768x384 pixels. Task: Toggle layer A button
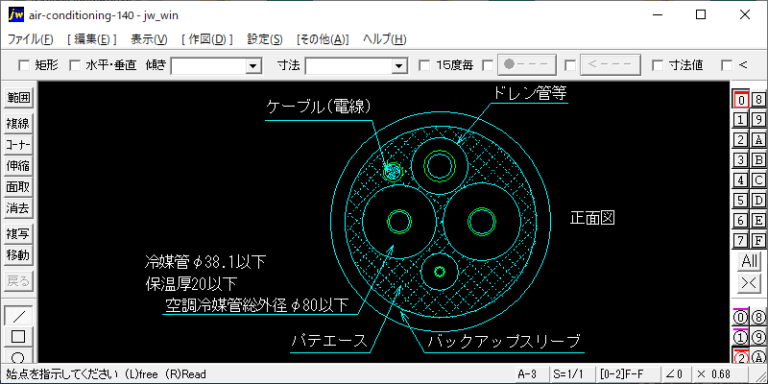[759, 140]
